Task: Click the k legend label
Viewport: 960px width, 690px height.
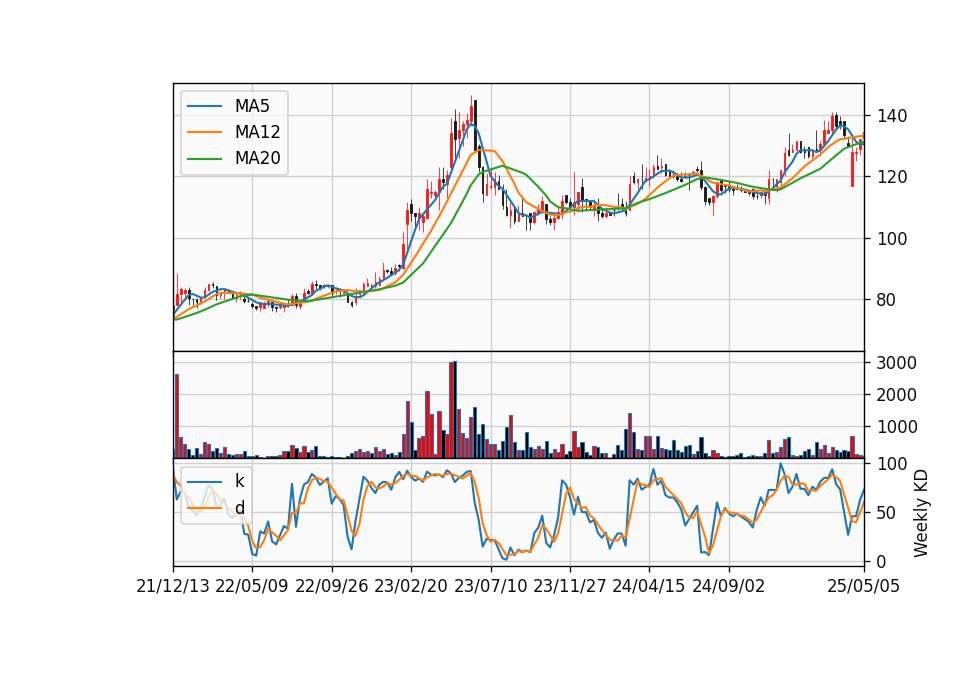Action: pyautogui.click(x=239, y=481)
